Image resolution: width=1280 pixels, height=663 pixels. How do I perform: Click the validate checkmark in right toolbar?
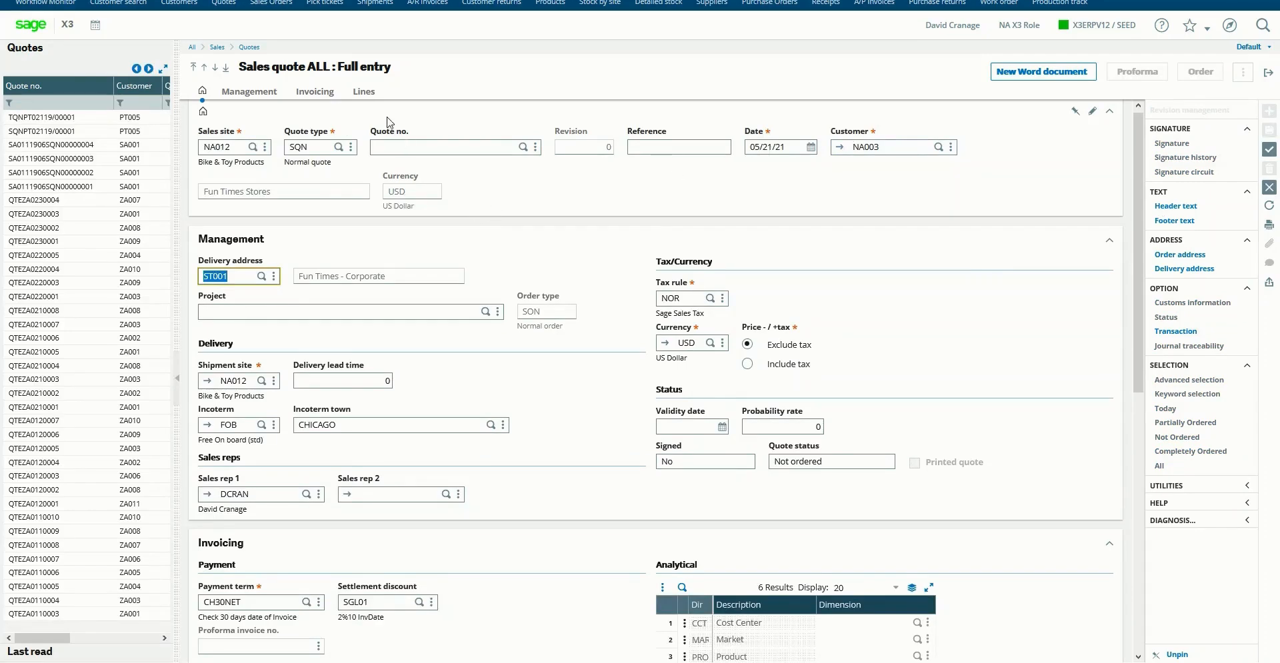pos(1269,149)
